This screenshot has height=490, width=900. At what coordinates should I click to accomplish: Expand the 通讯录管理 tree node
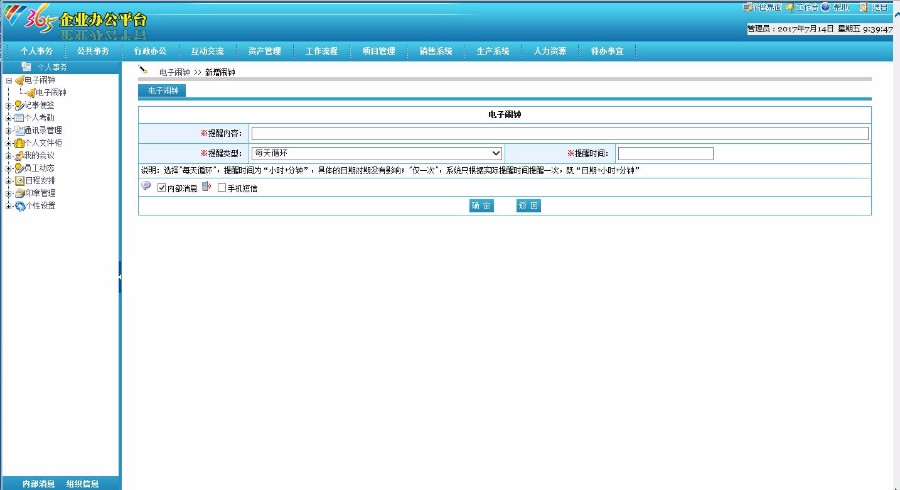(9, 131)
